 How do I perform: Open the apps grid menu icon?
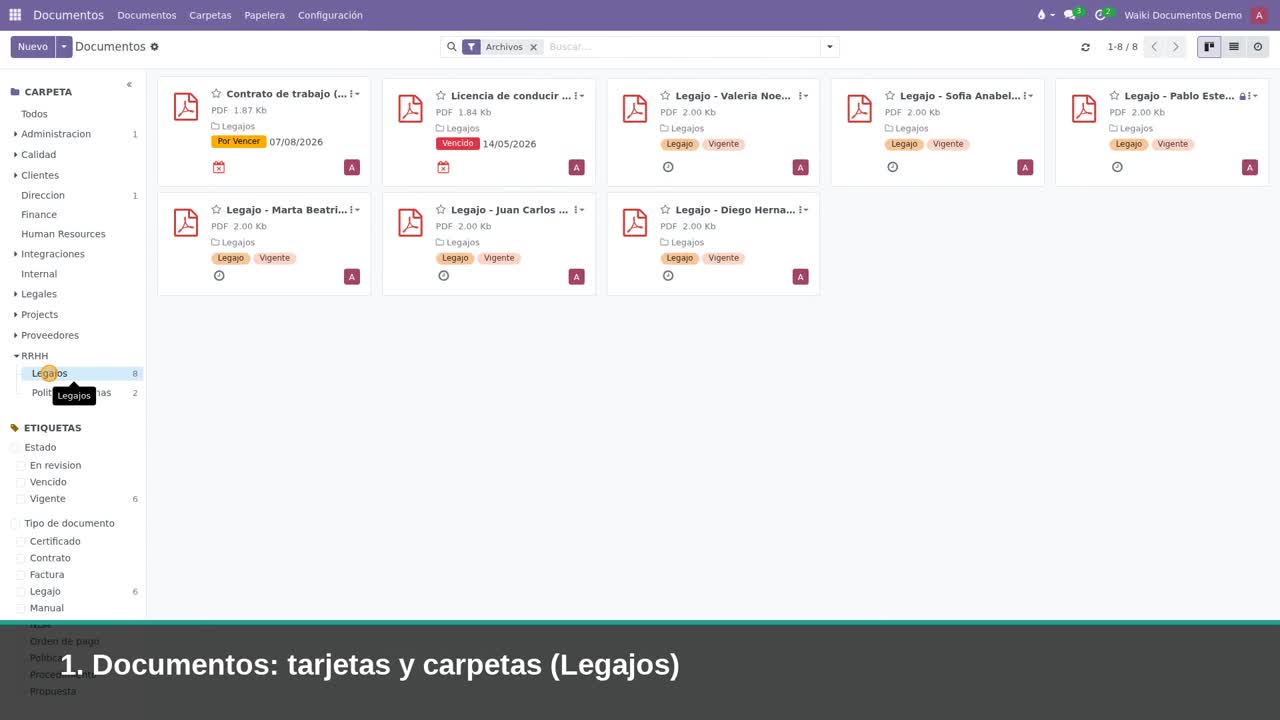[15, 15]
